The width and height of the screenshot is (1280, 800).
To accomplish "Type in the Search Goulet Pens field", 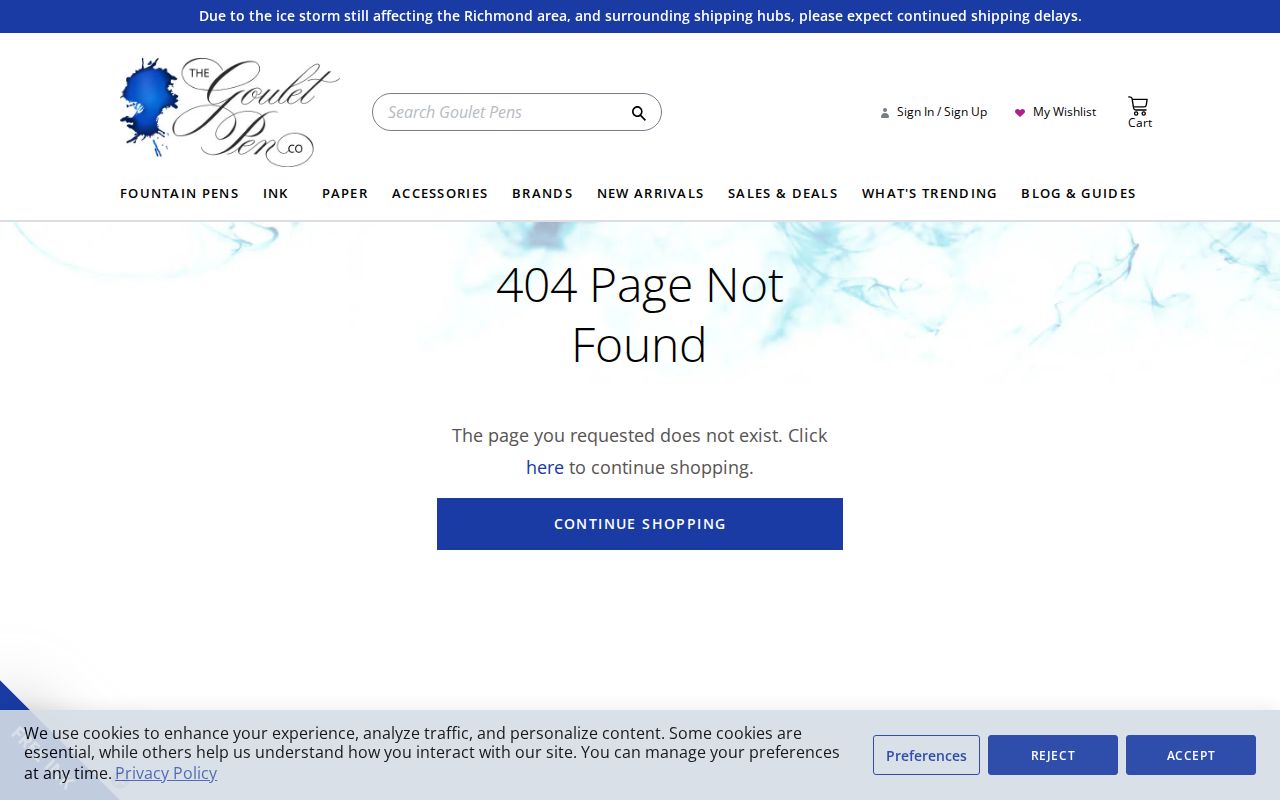I will pyautogui.click(x=500, y=112).
